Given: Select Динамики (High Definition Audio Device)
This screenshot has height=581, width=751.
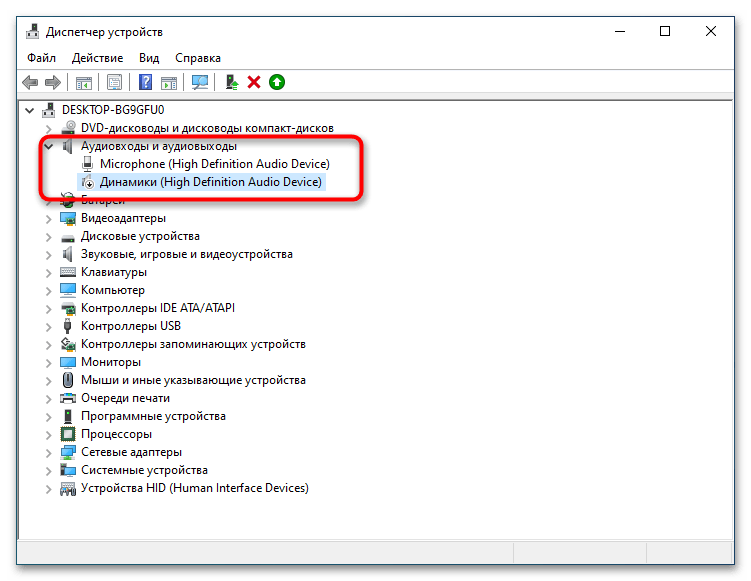Looking at the screenshot, I should click(211, 182).
